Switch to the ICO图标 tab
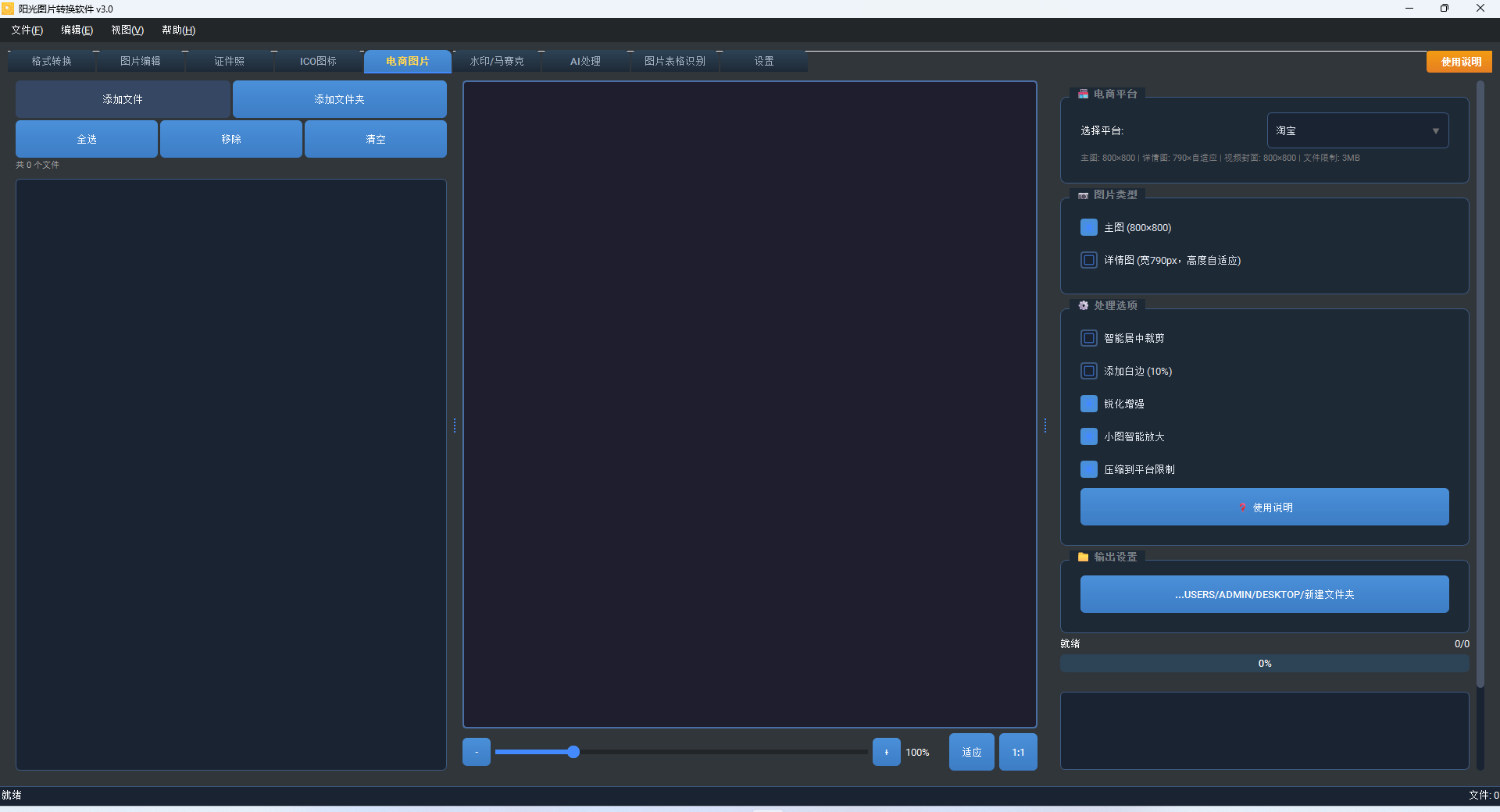This screenshot has height=812, width=1500. click(318, 61)
